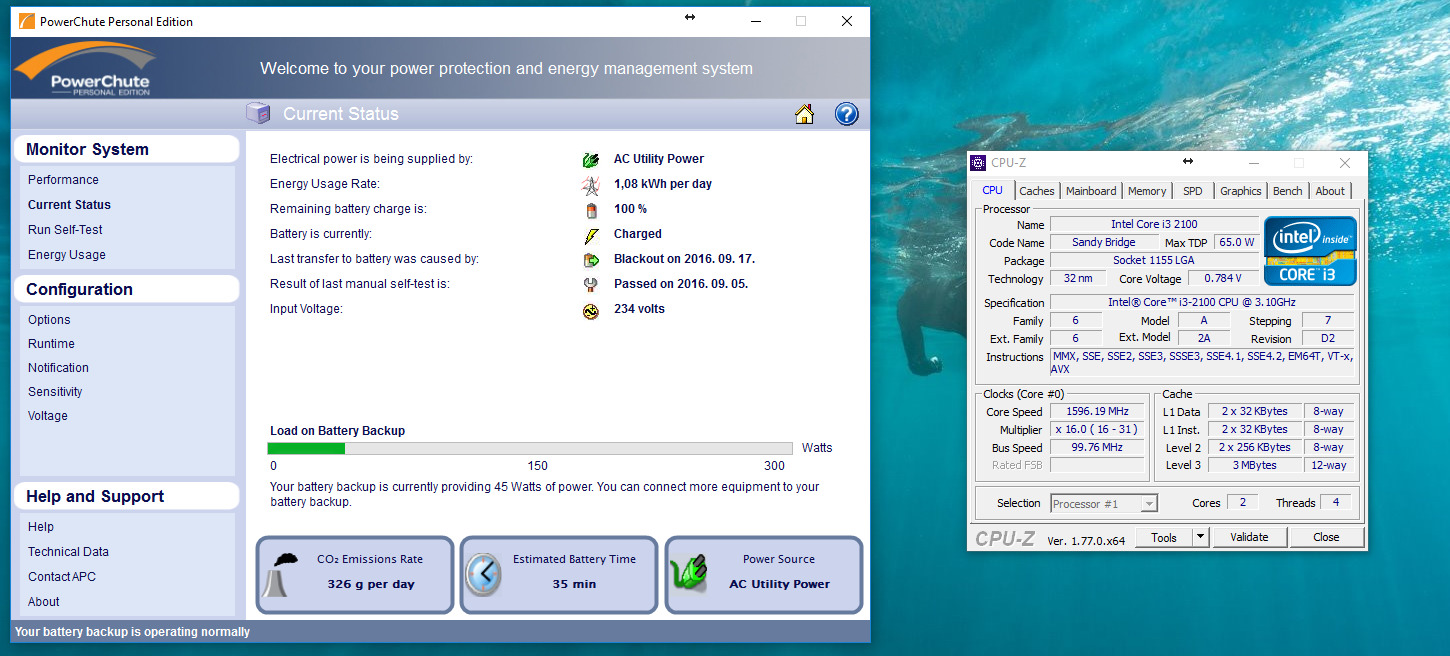Viewport: 1450px width, 656px height.
Task: Click the Energy Usage Rate tower icon
Action: (x=591, y=184)
